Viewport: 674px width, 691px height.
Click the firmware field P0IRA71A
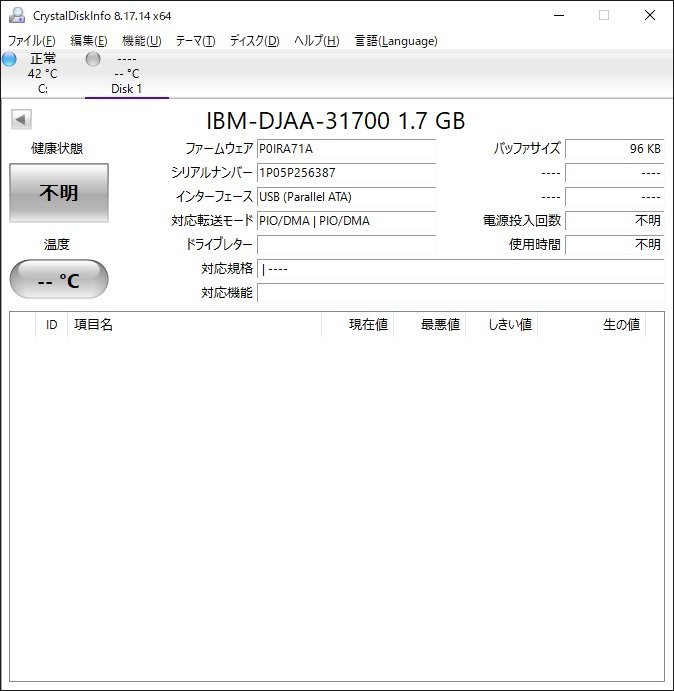[346, 149]
